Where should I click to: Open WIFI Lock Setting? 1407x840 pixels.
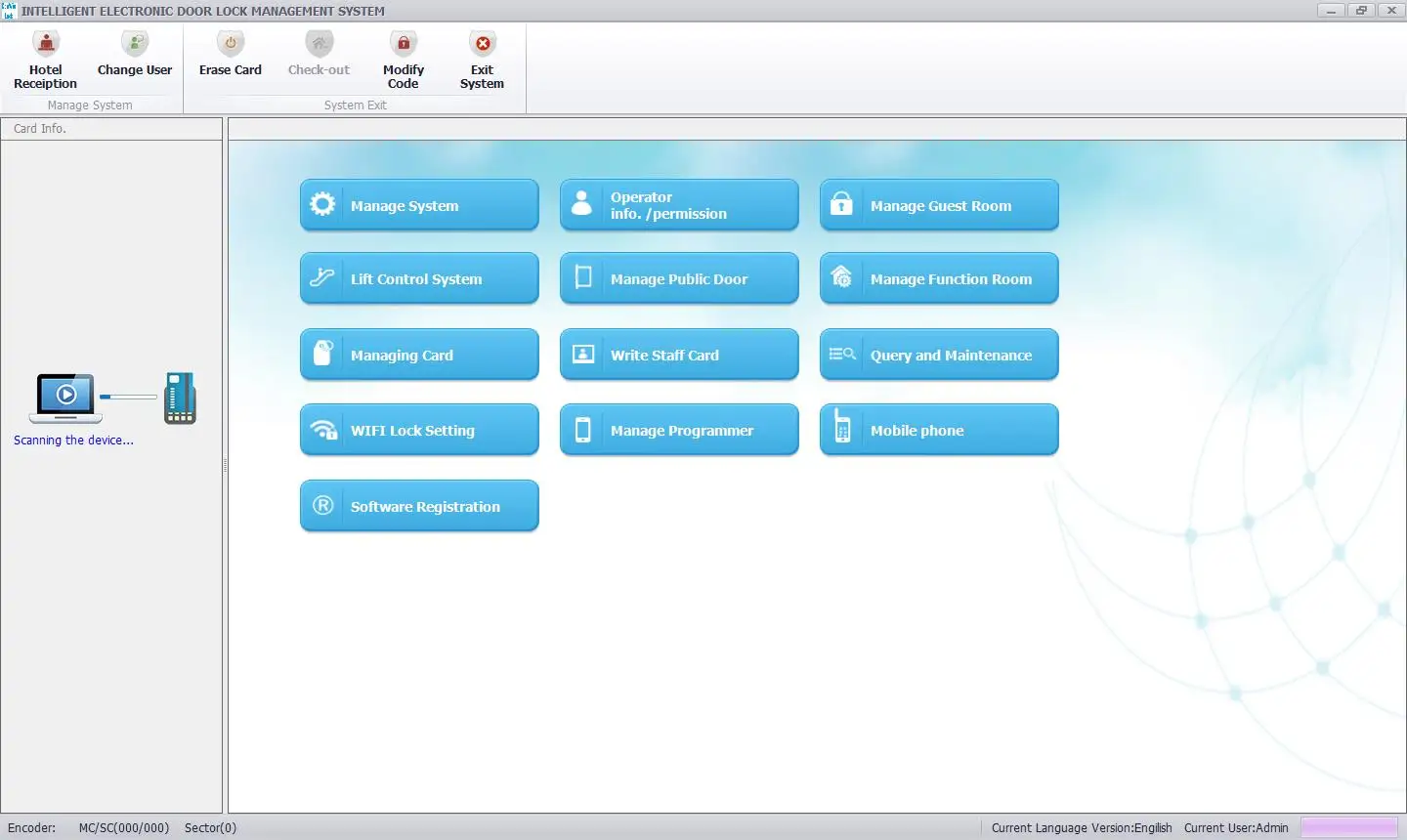coord(419,430)
